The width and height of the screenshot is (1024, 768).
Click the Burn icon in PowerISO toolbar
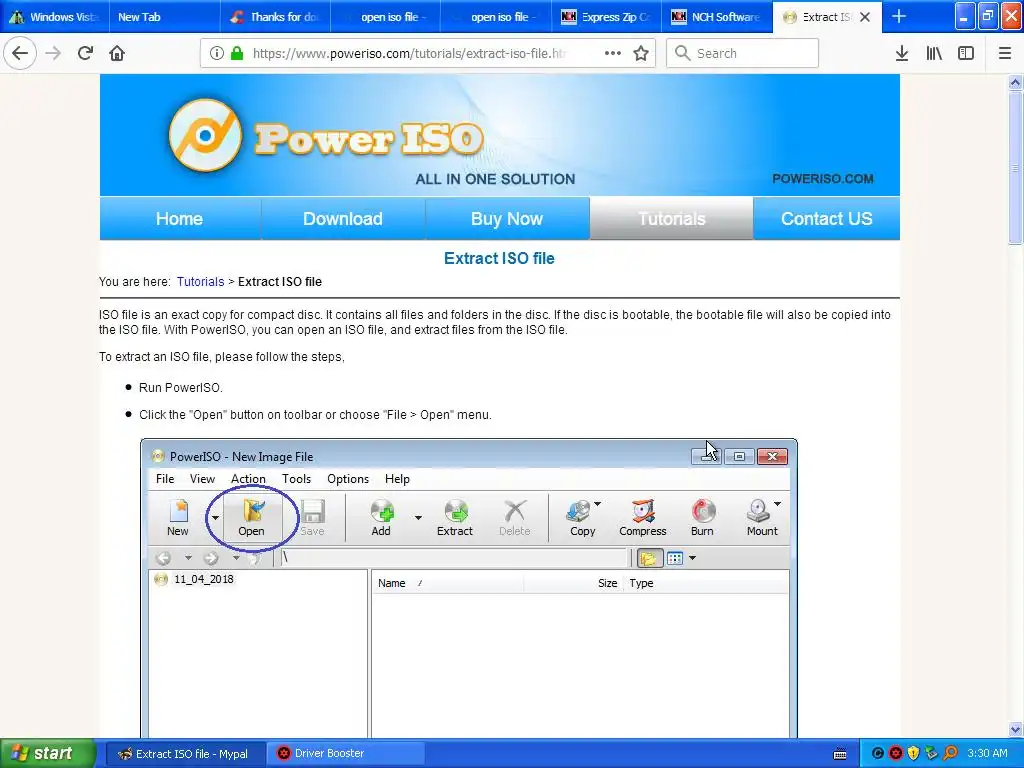pos(703,511)
